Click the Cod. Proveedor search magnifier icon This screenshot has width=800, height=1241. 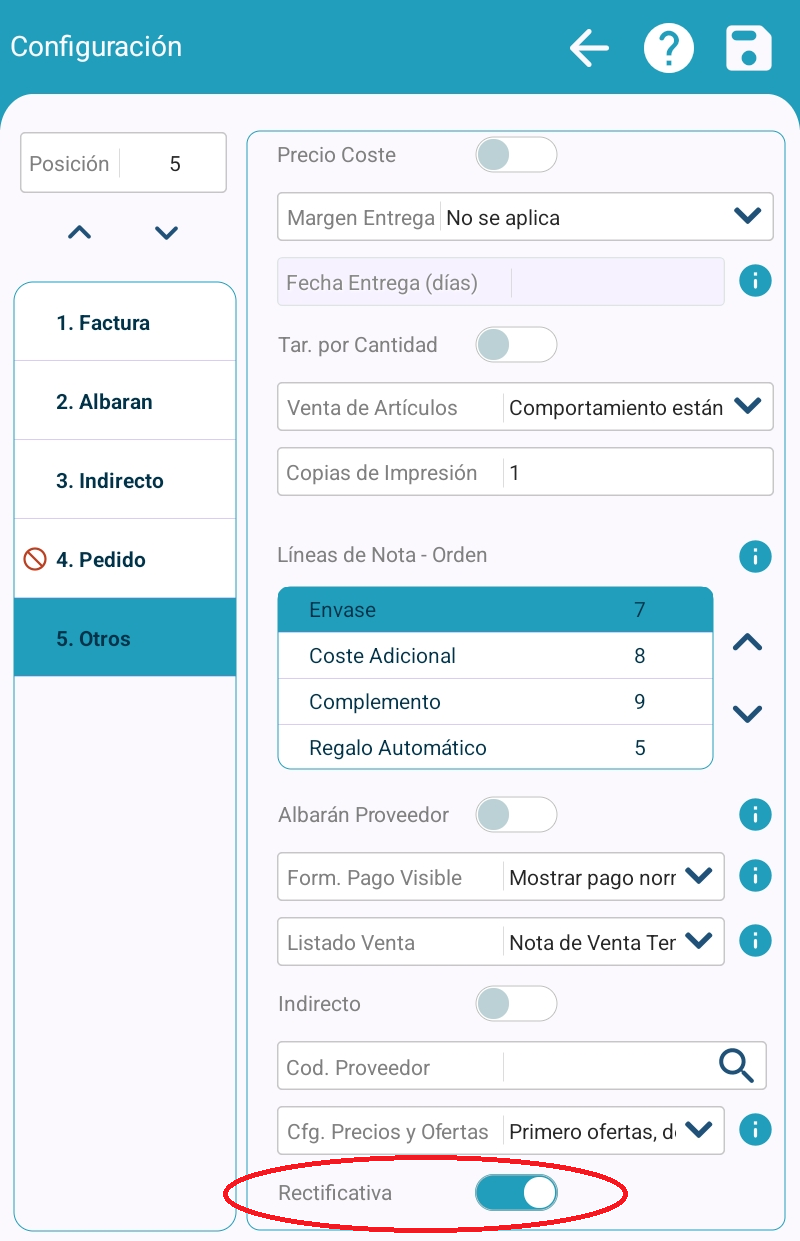click(736, 1066)
